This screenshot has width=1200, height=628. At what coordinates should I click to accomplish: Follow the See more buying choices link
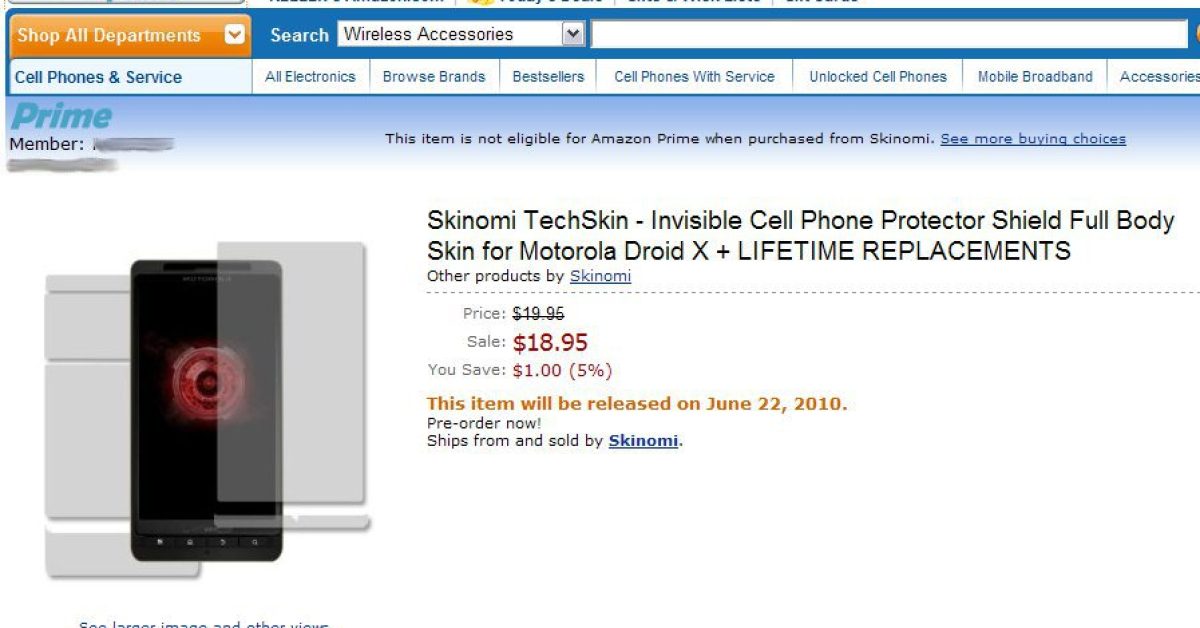tap(1033, 139)
